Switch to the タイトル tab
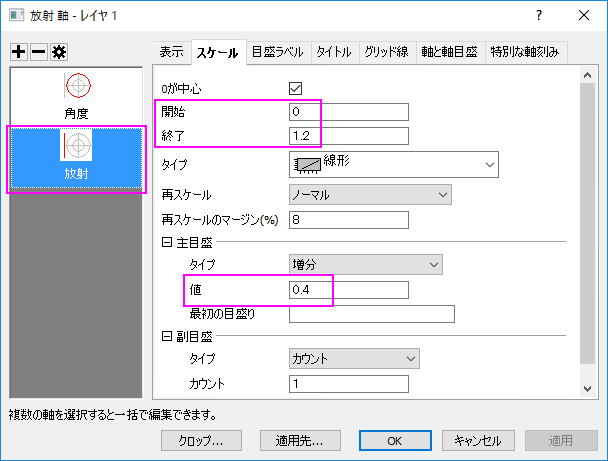608x461 pixels. pyautogui.click(x=334, y=52)
